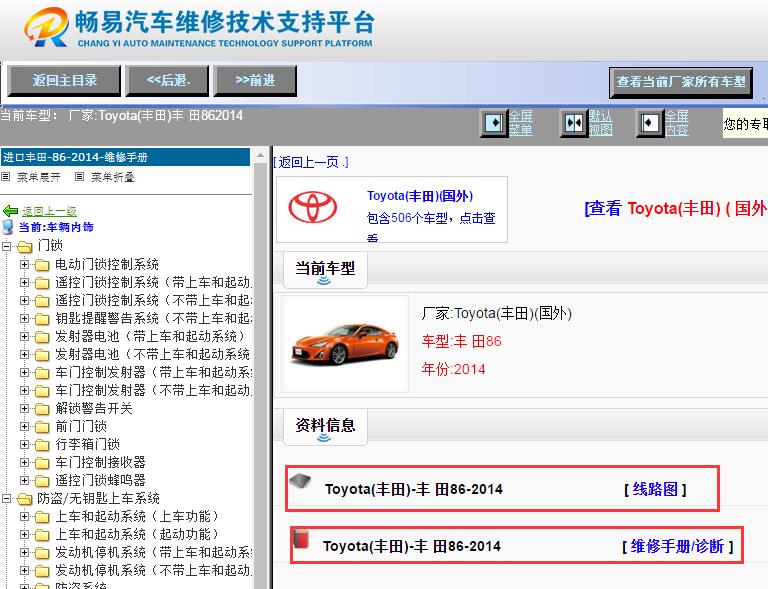The height and width of the screenshot is (589, 768).
Task: Click folder icon of 解锁警告开关
Action: pos(42,409)
